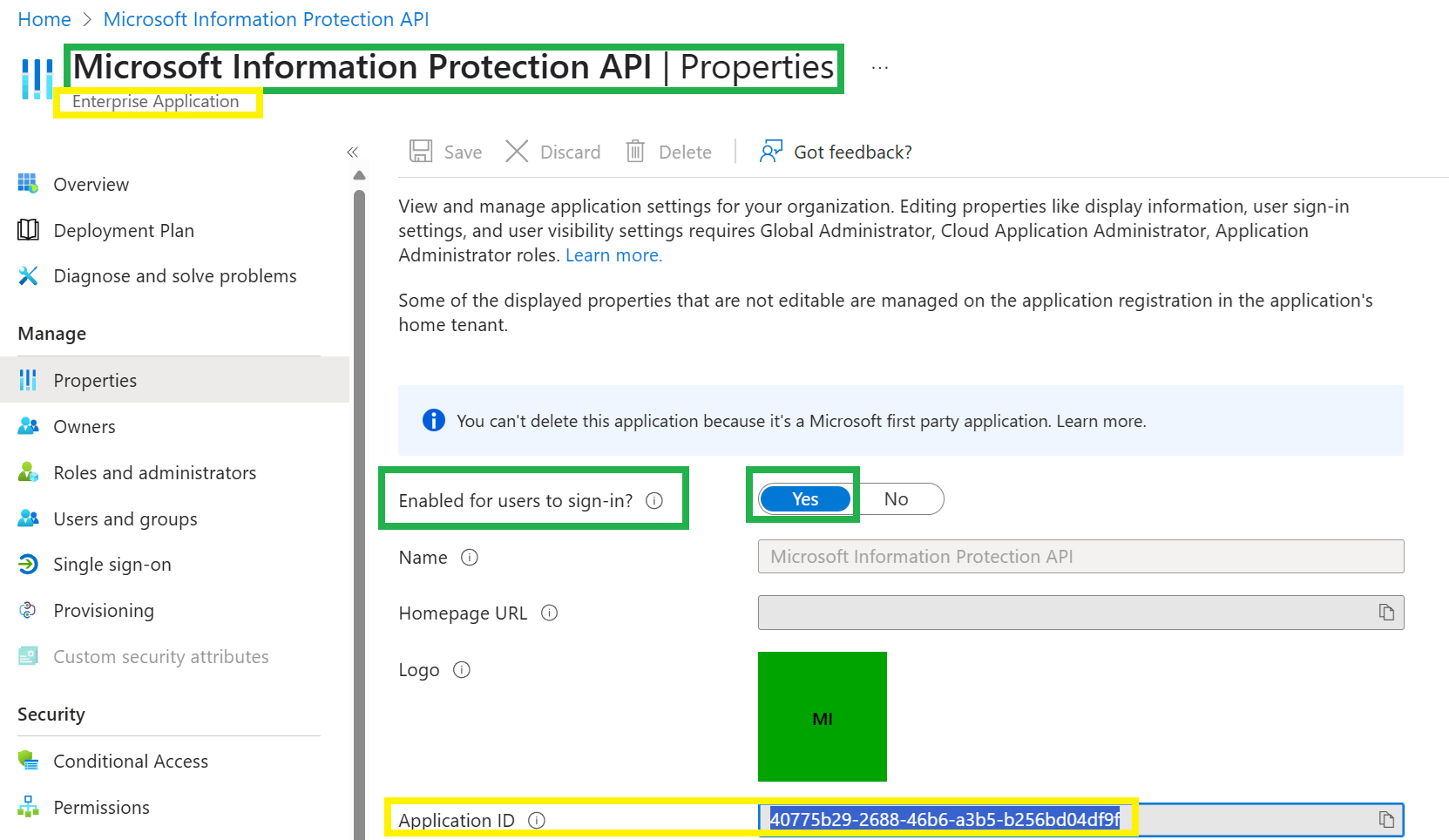Copy the Homepage URL with copy icon
The image size is (1449, 840).
1386,613
